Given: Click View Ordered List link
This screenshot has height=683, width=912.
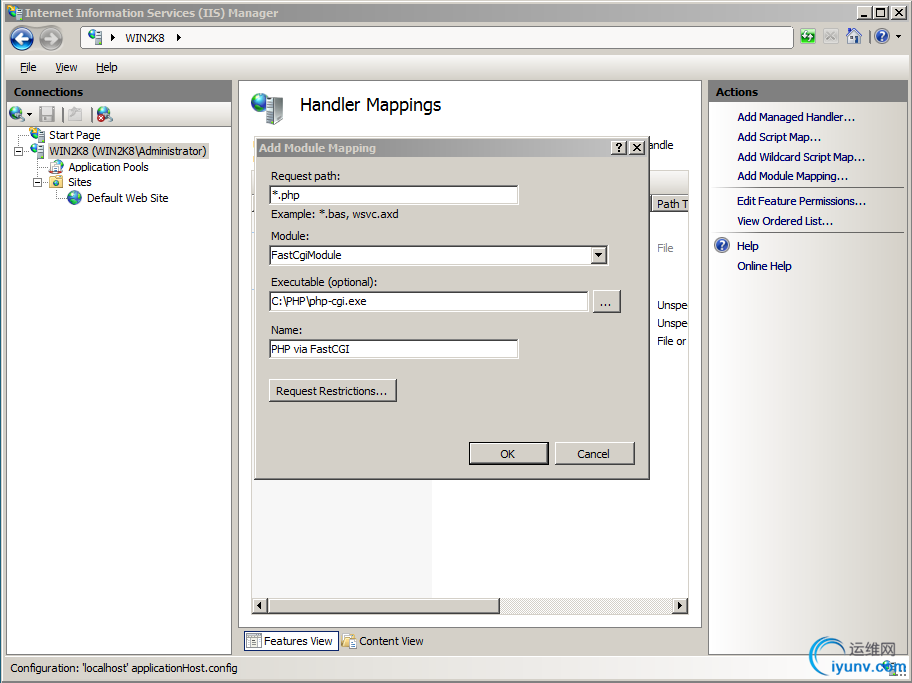Looking at the screenshot, I should pyautogui.click(x=785, y=221).
